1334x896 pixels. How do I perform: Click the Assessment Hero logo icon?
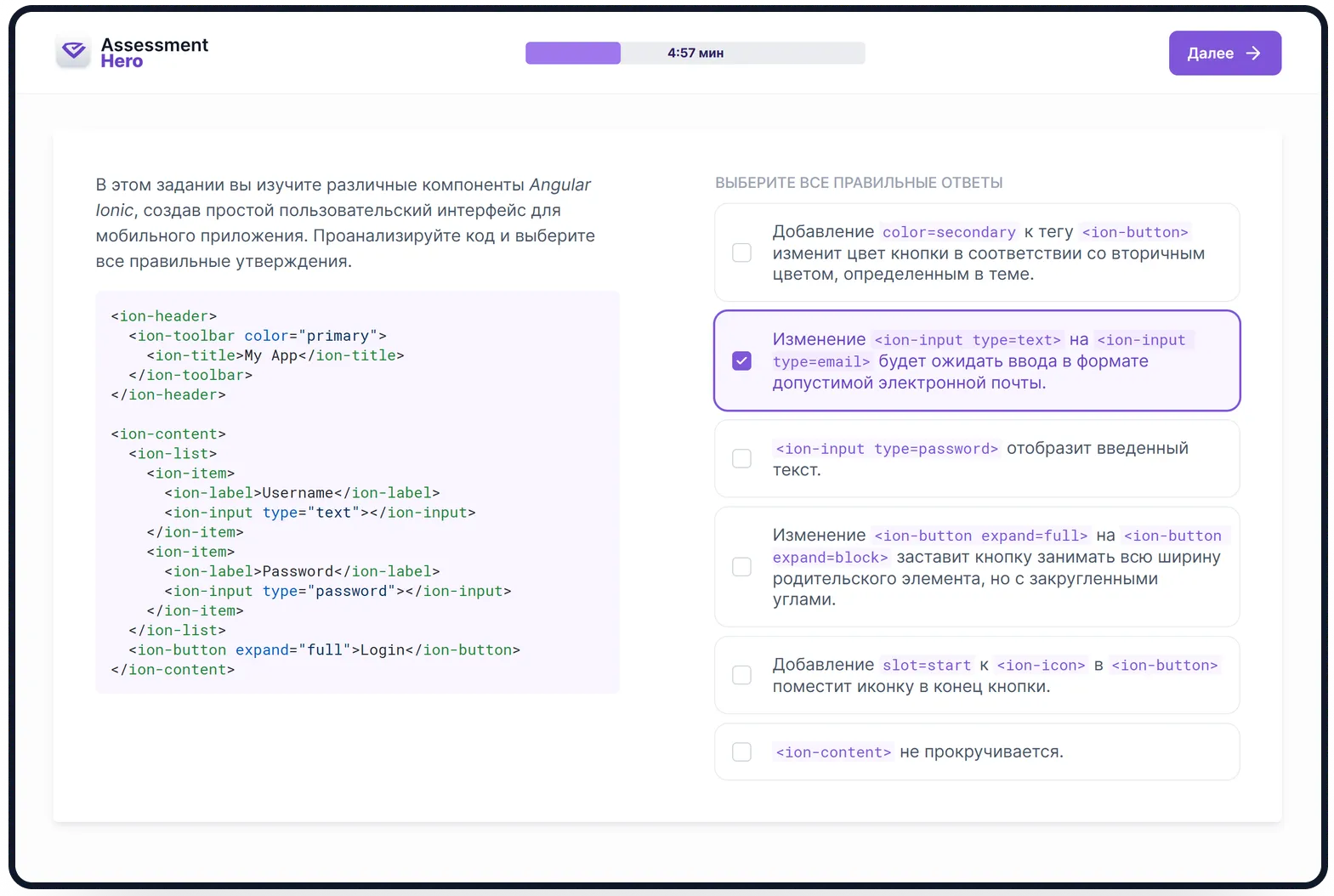pyautogui.click(x=74, y=53)
